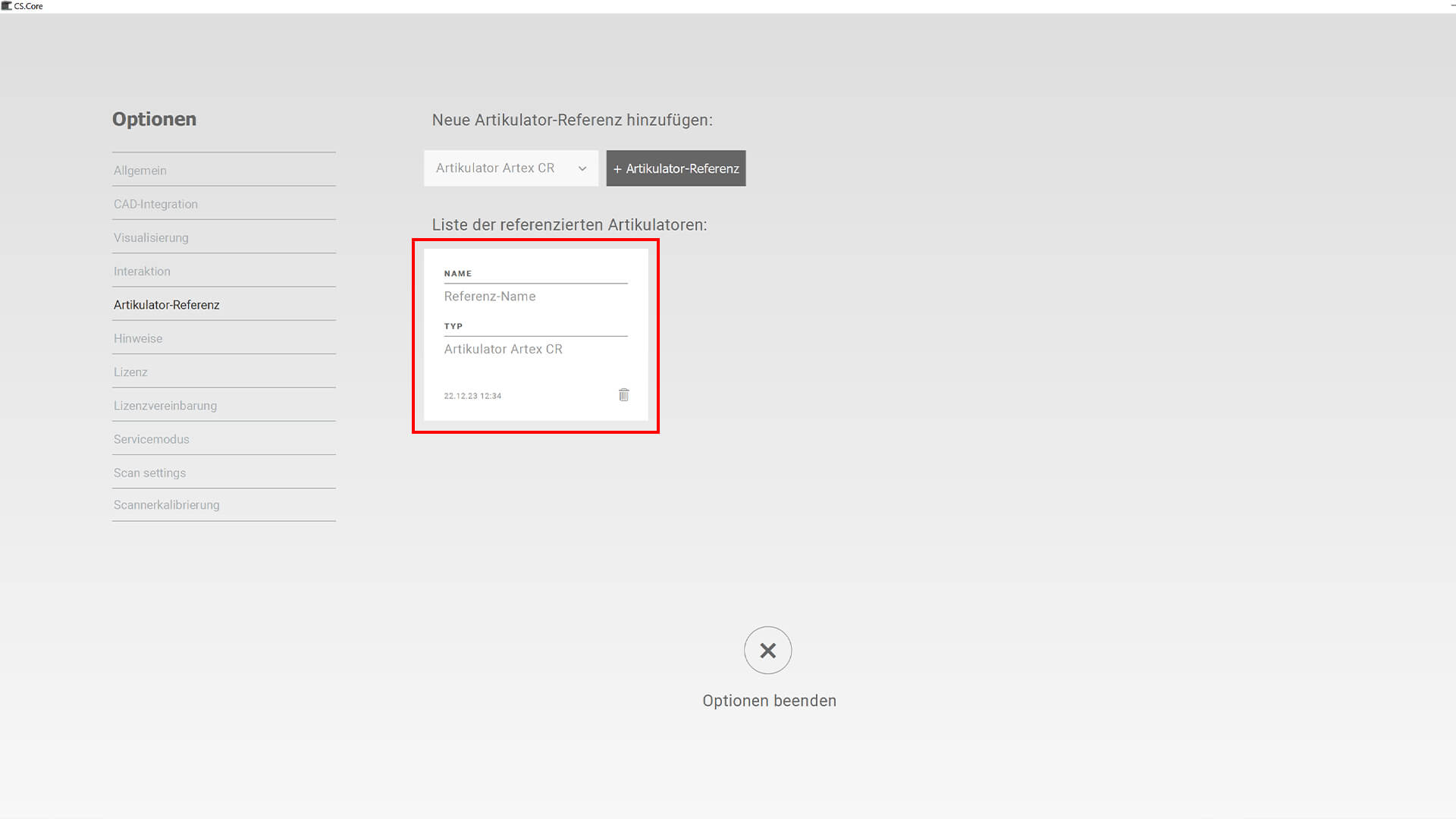Delete the Artikulator Artex CR reference via the trash icon
This screenshot has width=1456, height=819.
pos(623,395)
